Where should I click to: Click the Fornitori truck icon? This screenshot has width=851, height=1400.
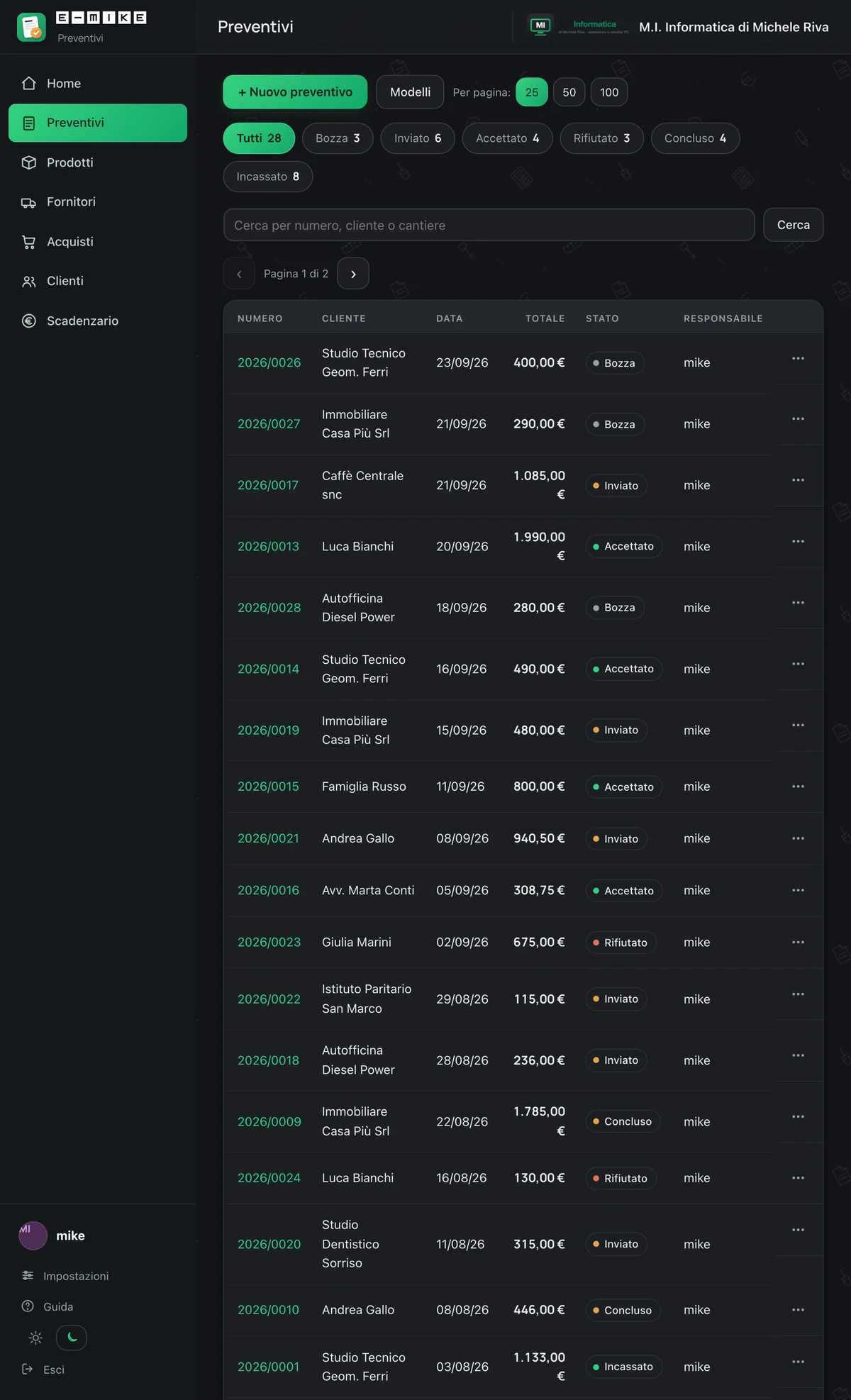[x=28, y=202]
